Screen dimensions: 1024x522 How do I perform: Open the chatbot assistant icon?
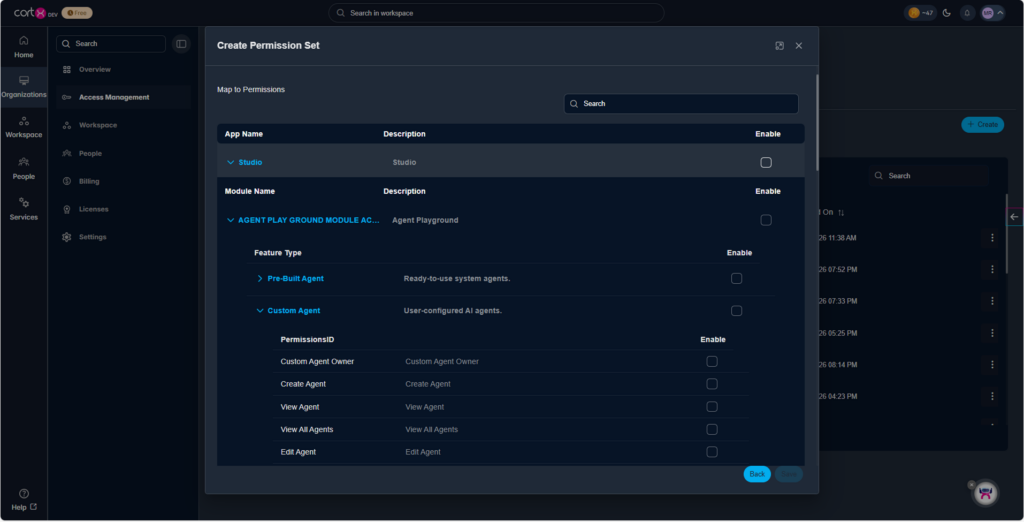986,491
